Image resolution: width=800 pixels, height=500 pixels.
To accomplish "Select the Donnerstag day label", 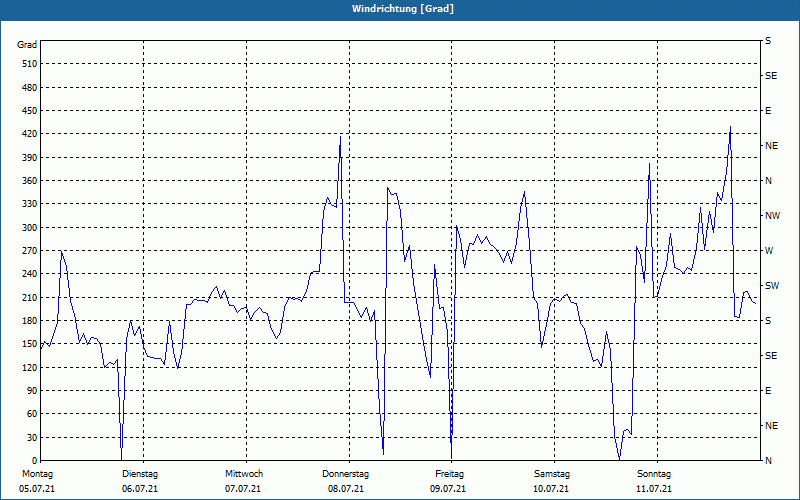I will [345, 474].
